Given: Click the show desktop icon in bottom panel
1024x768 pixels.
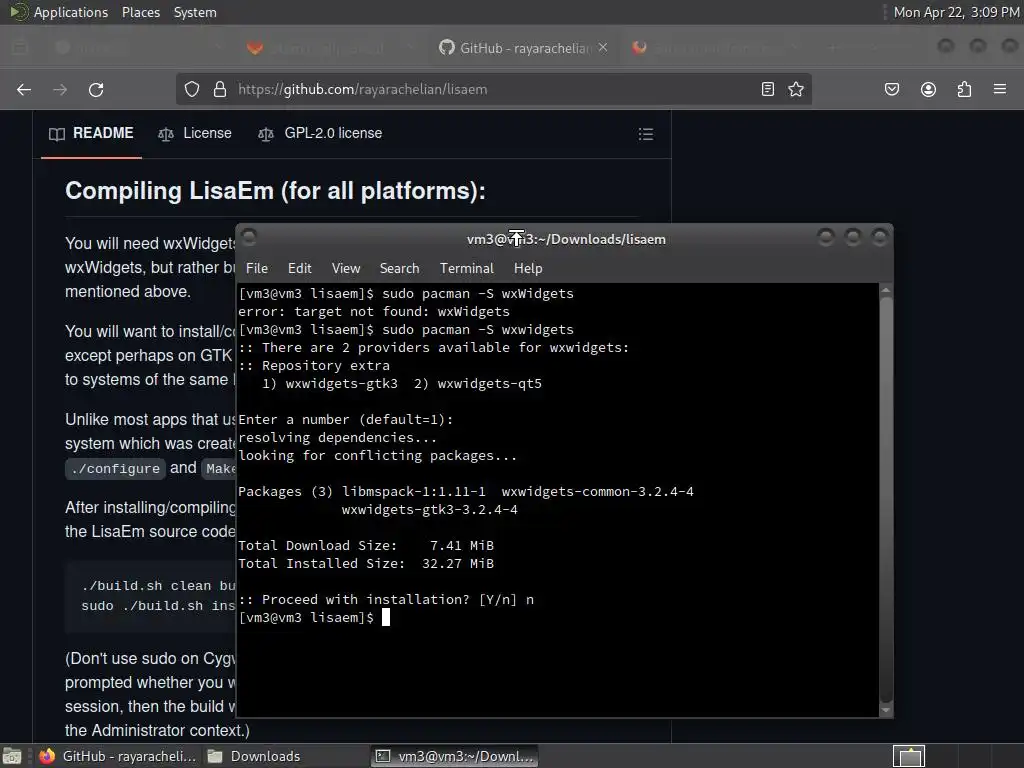Looking at the screenshot, I should coord(12,756).
